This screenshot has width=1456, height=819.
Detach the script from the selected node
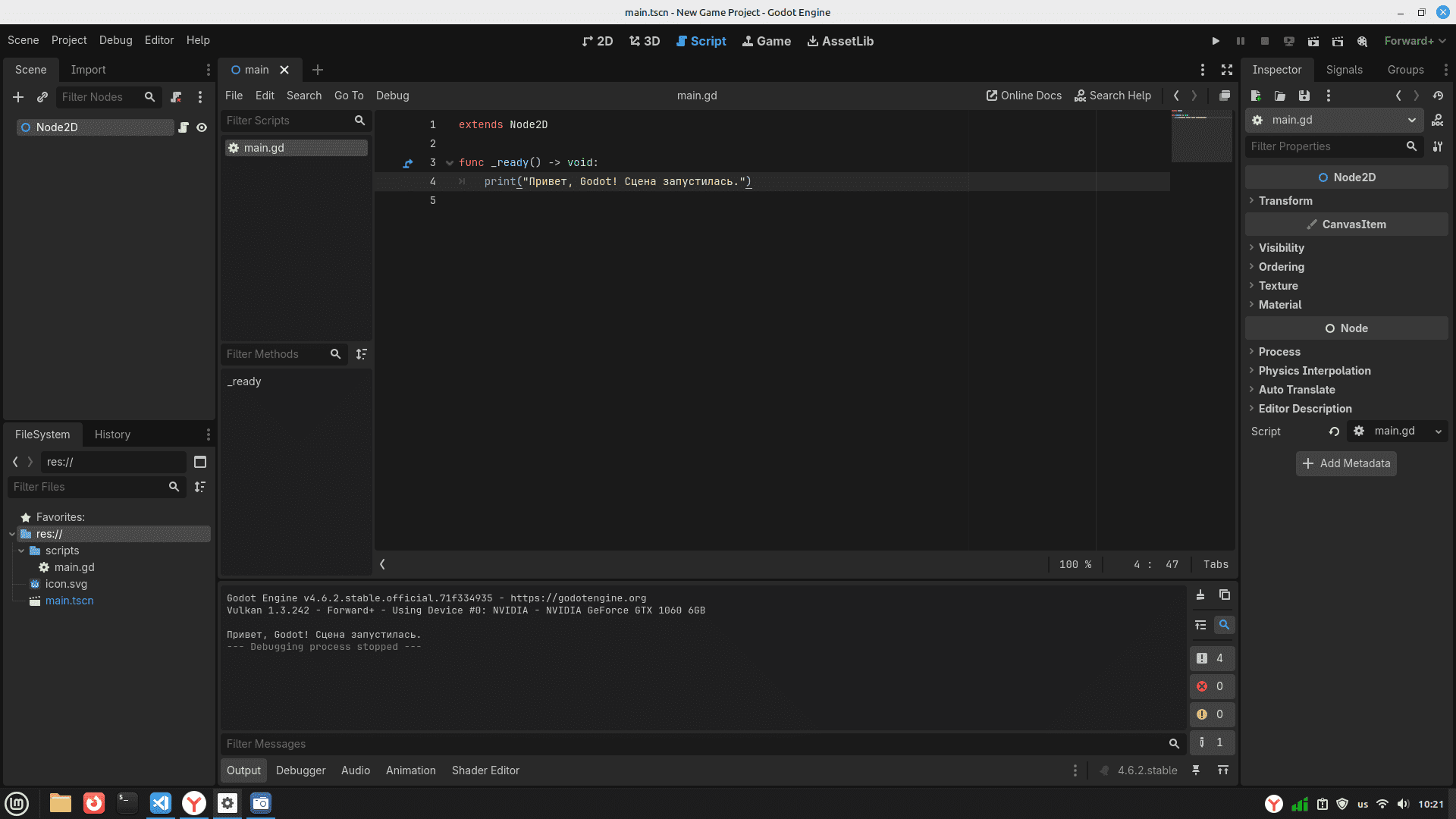(x=176, y=97)
